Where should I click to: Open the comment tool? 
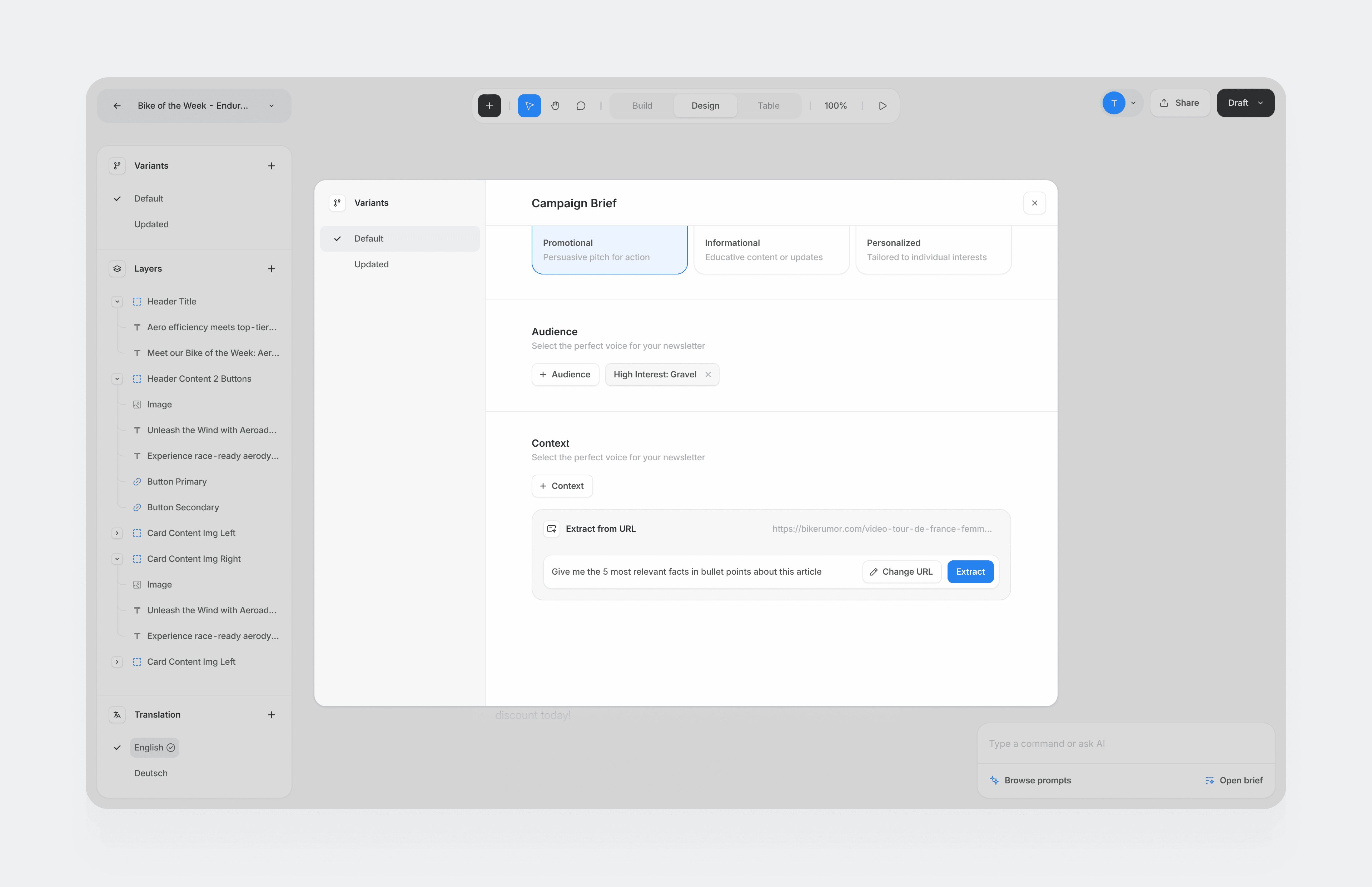coord(580,105)
